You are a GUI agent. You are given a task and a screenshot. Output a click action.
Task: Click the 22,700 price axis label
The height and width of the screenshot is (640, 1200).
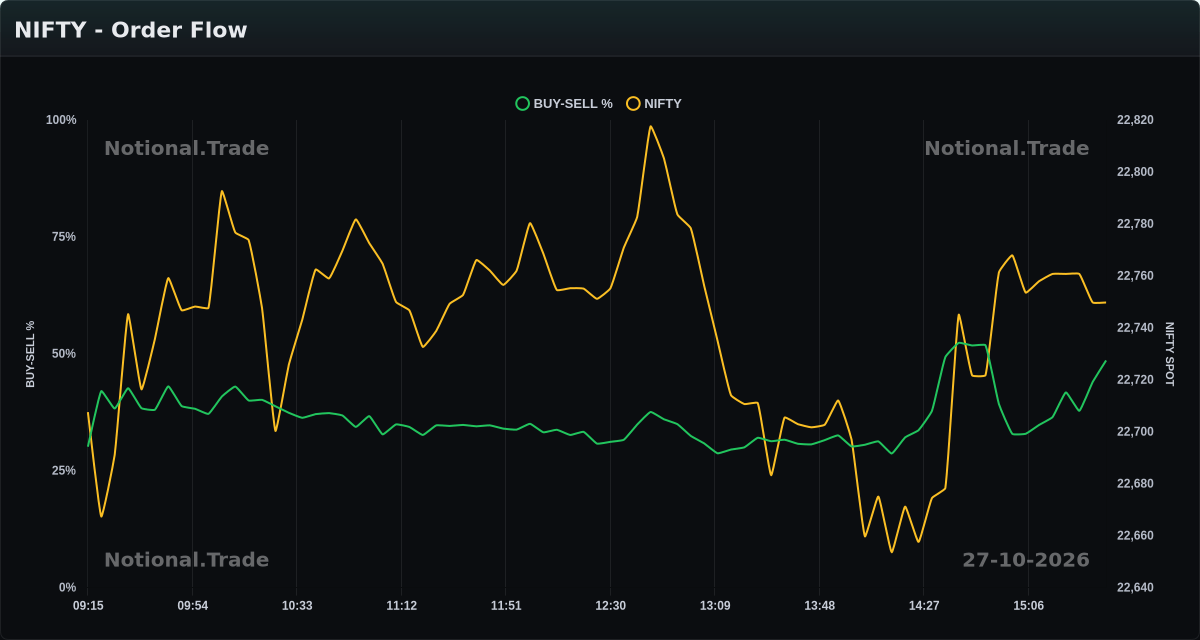[1135, 432]
